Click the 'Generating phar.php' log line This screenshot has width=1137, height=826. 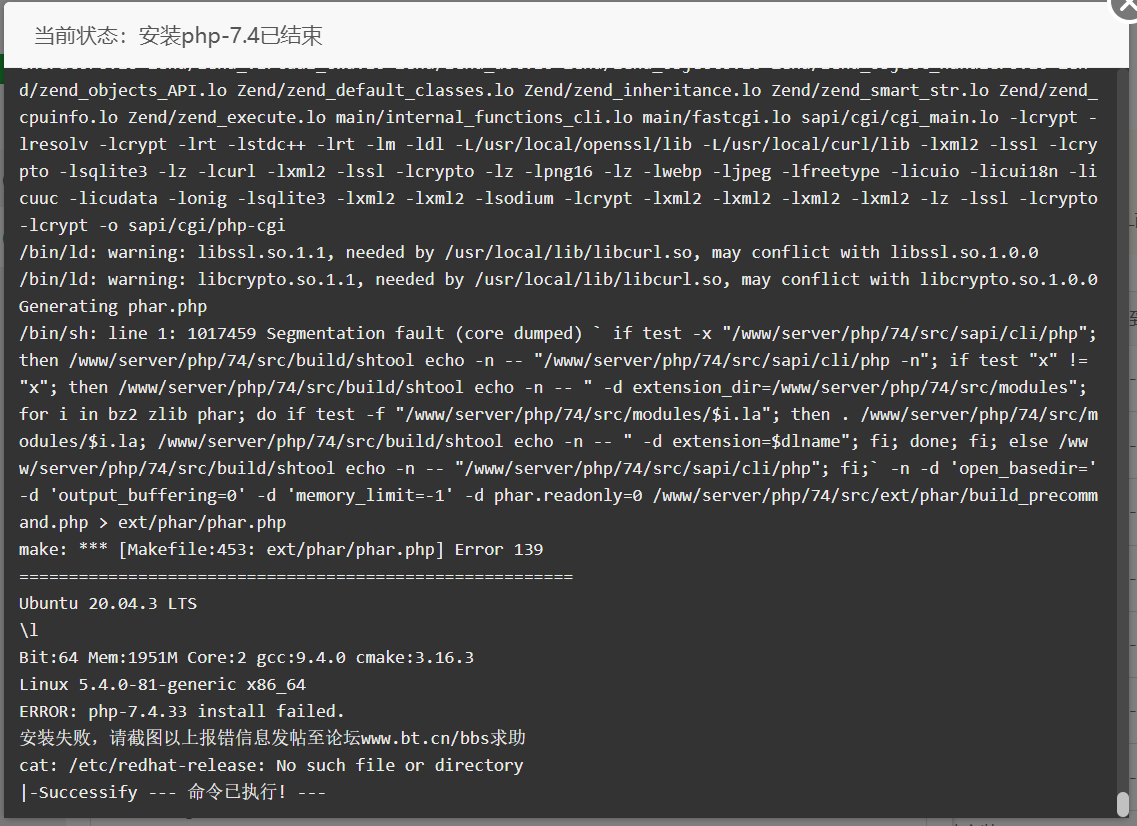(113, 306)
